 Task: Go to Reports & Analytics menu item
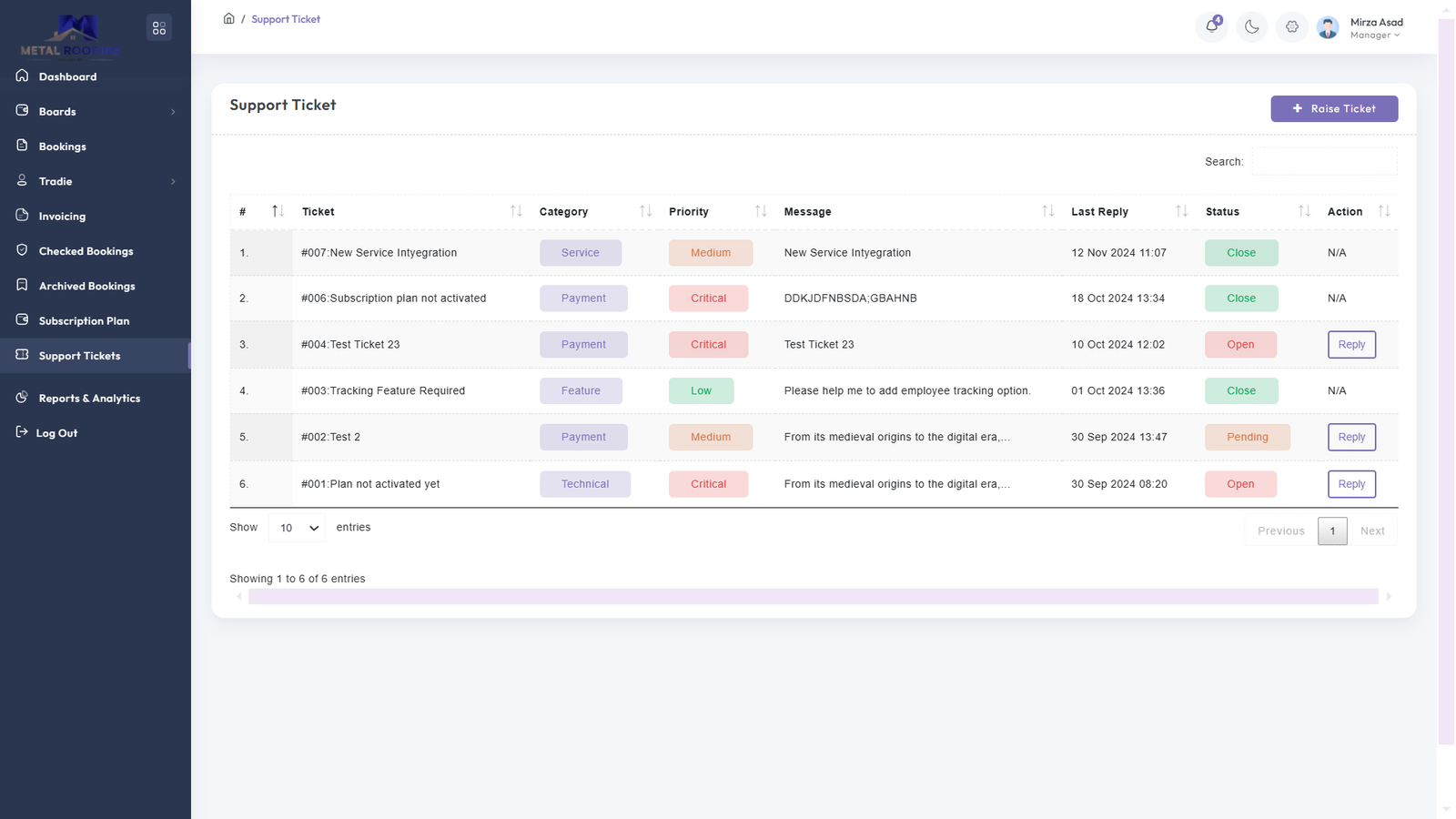(x=89, y=399)
